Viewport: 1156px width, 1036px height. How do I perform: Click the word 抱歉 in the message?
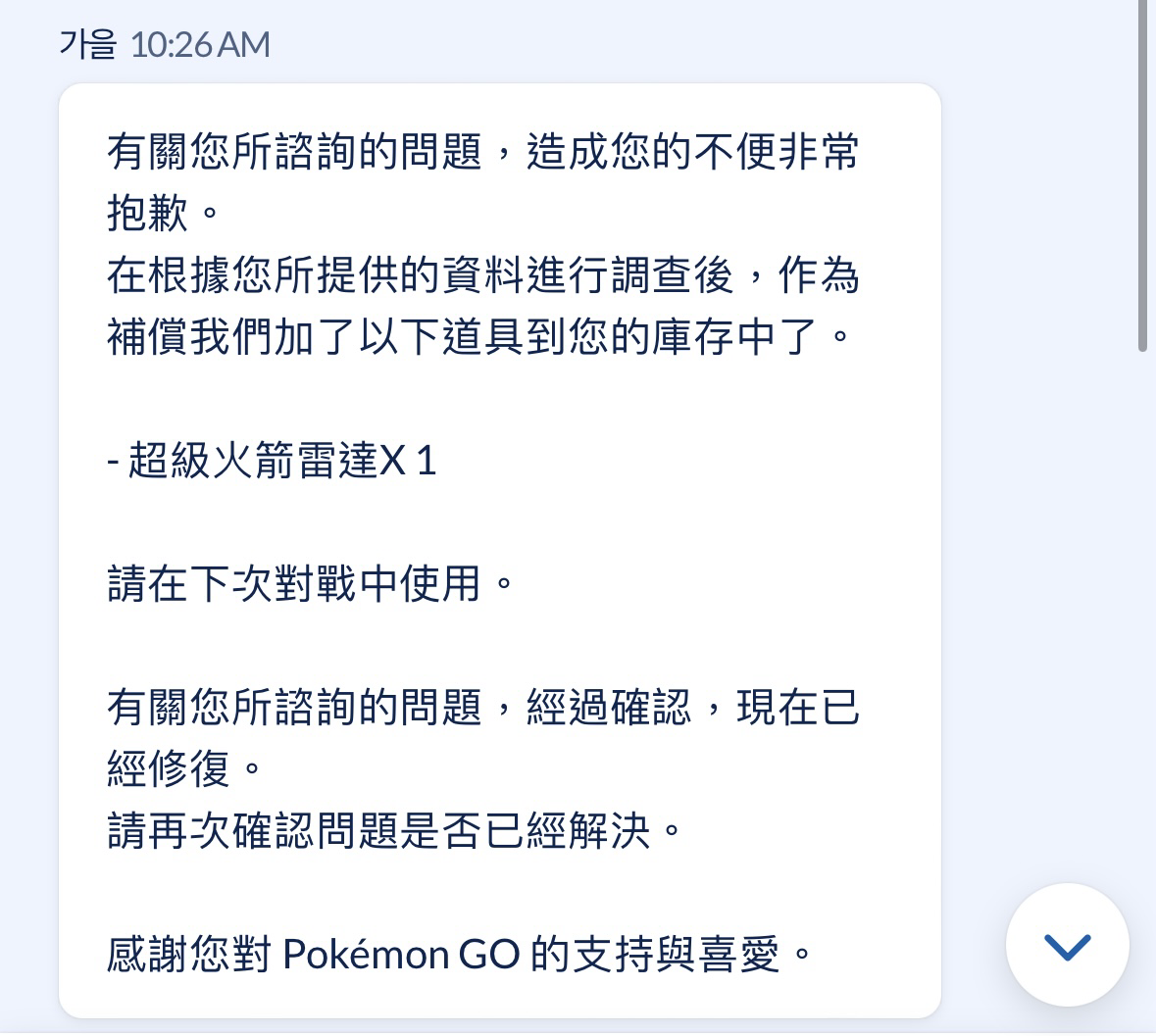pos(147,213)
